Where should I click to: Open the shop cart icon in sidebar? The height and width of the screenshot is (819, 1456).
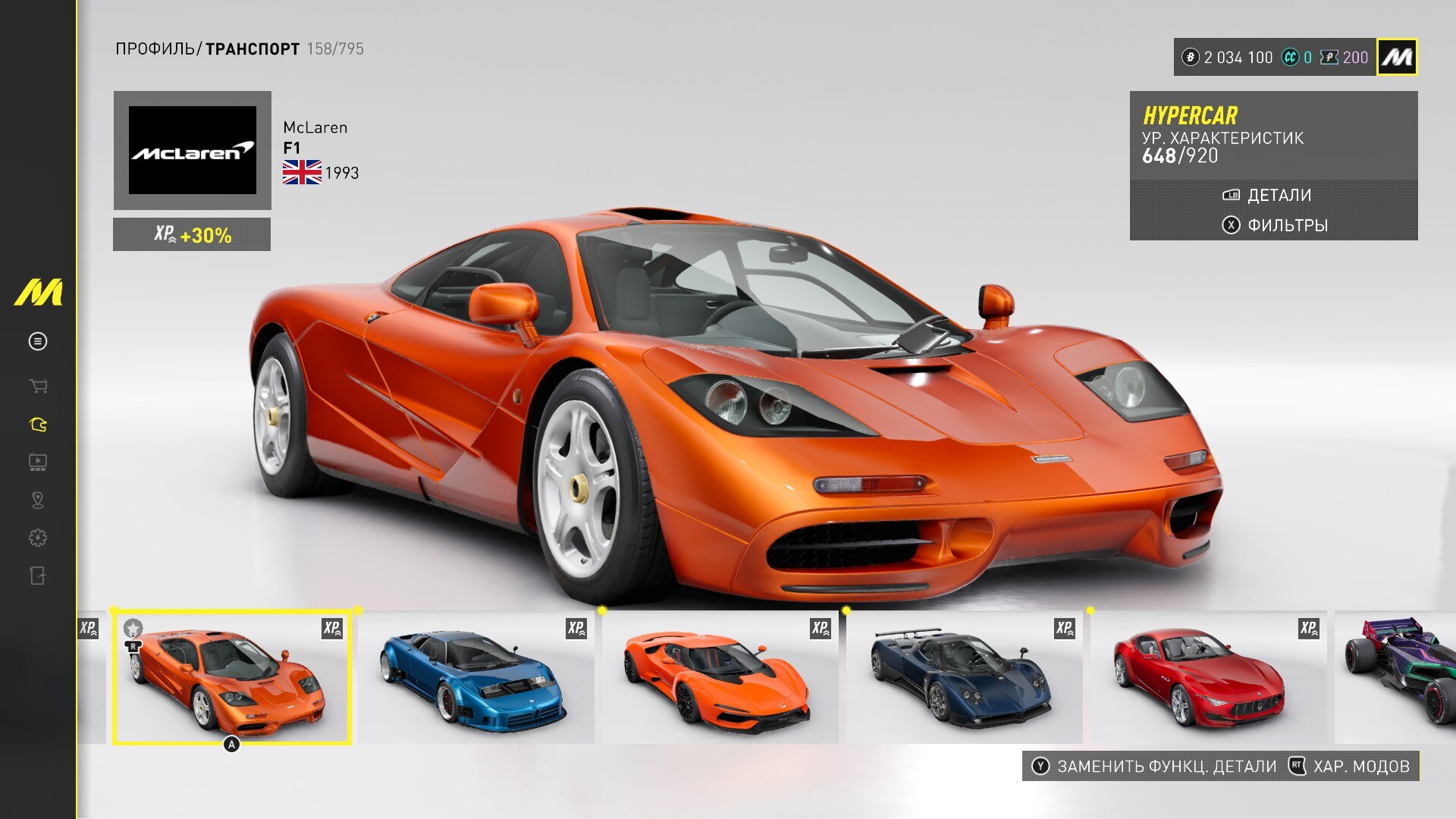pos(38,387)
